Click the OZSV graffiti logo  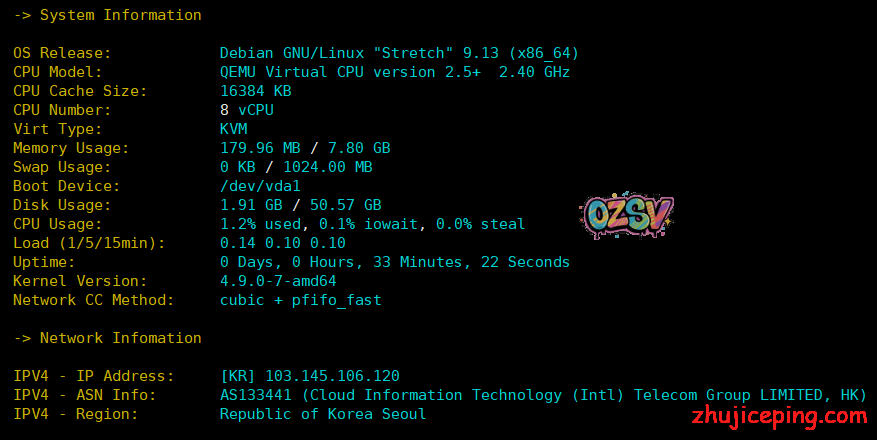pos(626,216)
